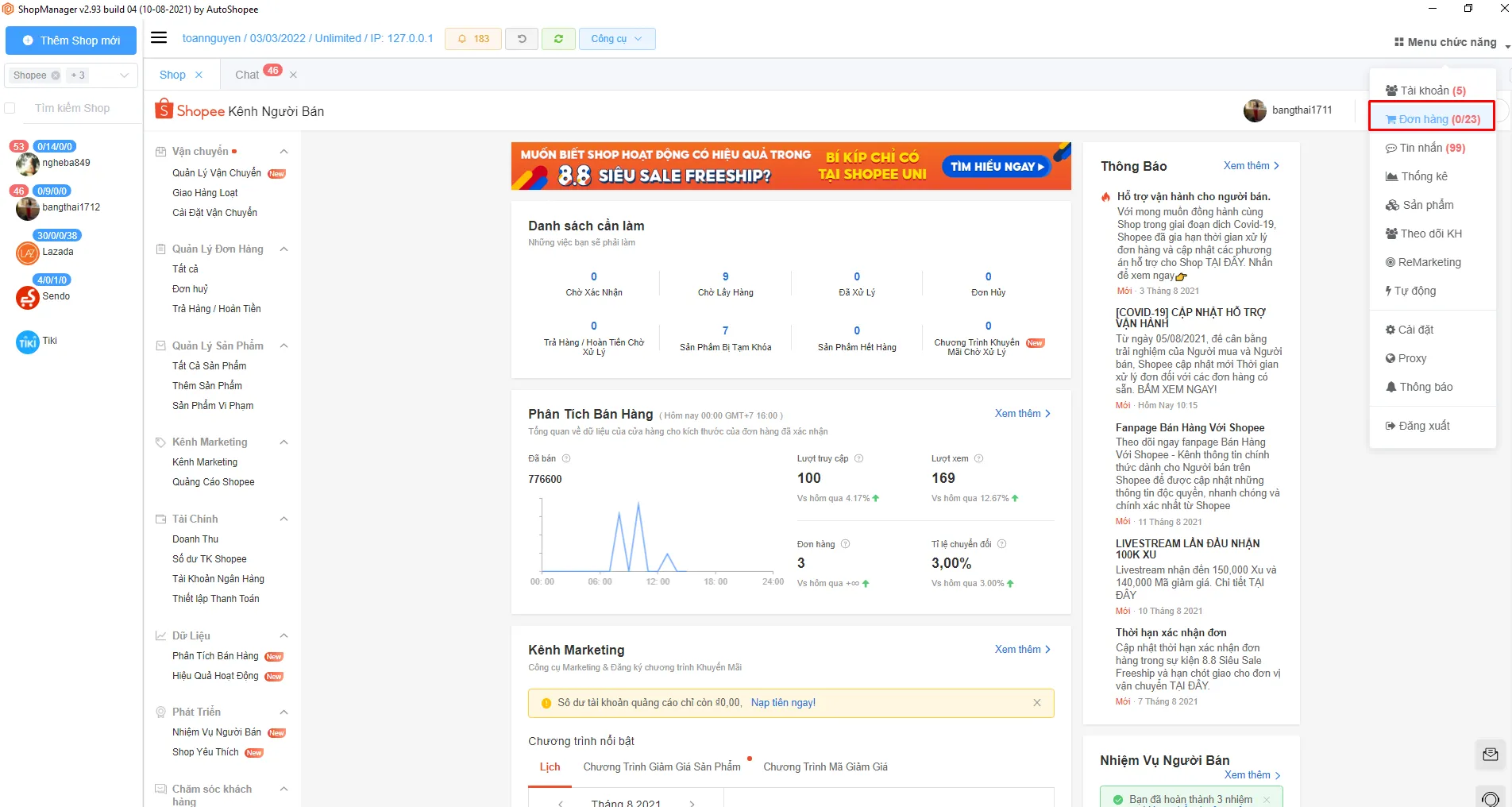This screenshot has width=1512, height=807.
Task: Click info icon next to Đã bán
Action: 566,458
